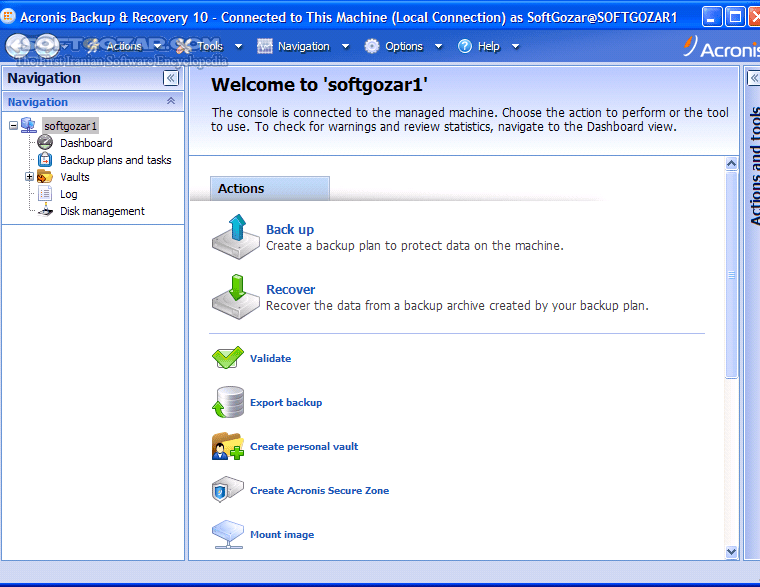This screenshot has height=587, width=760.
Task: Click the Options gear icon
Action: pos(372,47)
